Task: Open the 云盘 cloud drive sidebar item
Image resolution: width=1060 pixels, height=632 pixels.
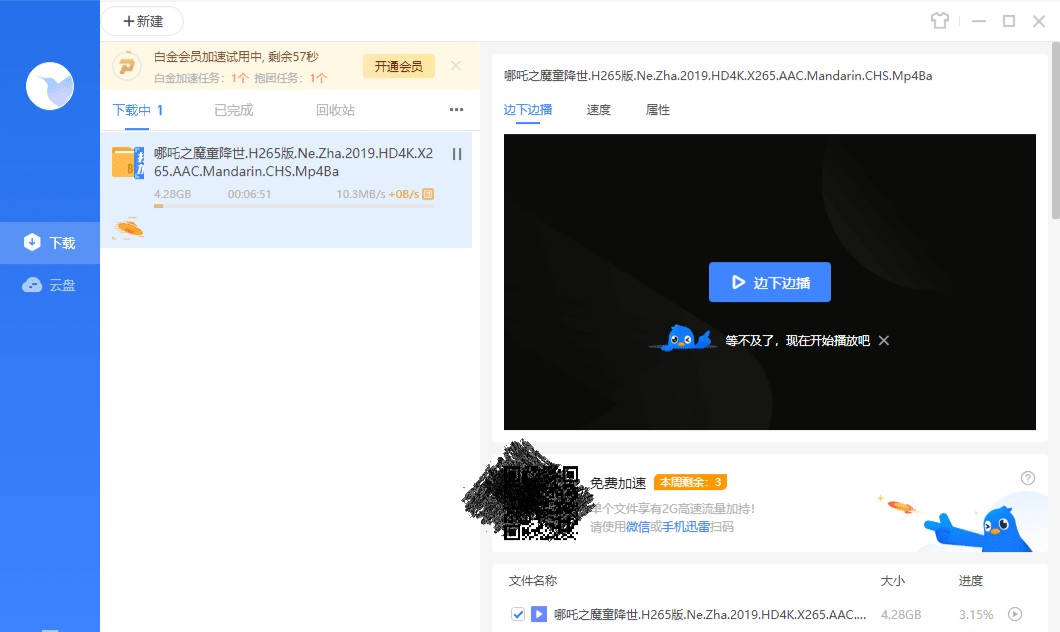Action: 50,285
